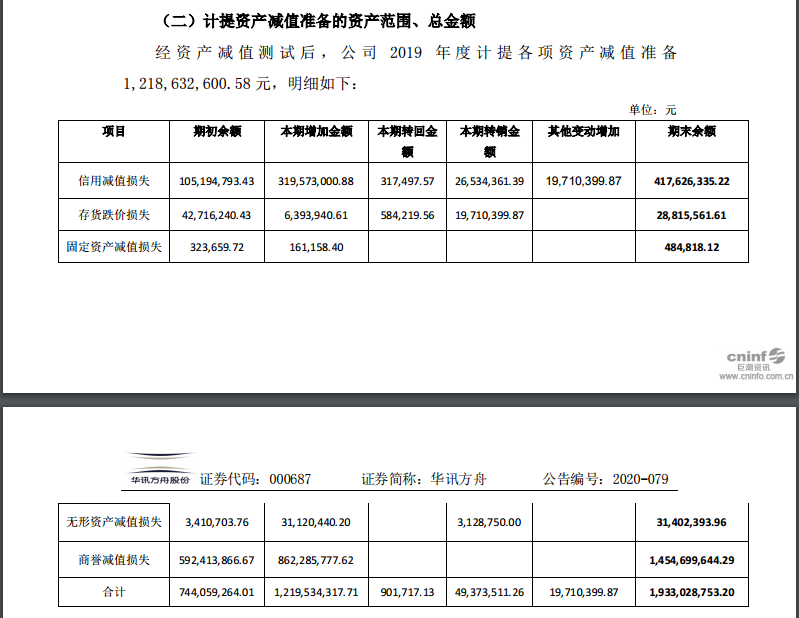Viewport: 799px width, 618px height.
Task: Click the row label 信用减值损失
Action: pos(114,181)
